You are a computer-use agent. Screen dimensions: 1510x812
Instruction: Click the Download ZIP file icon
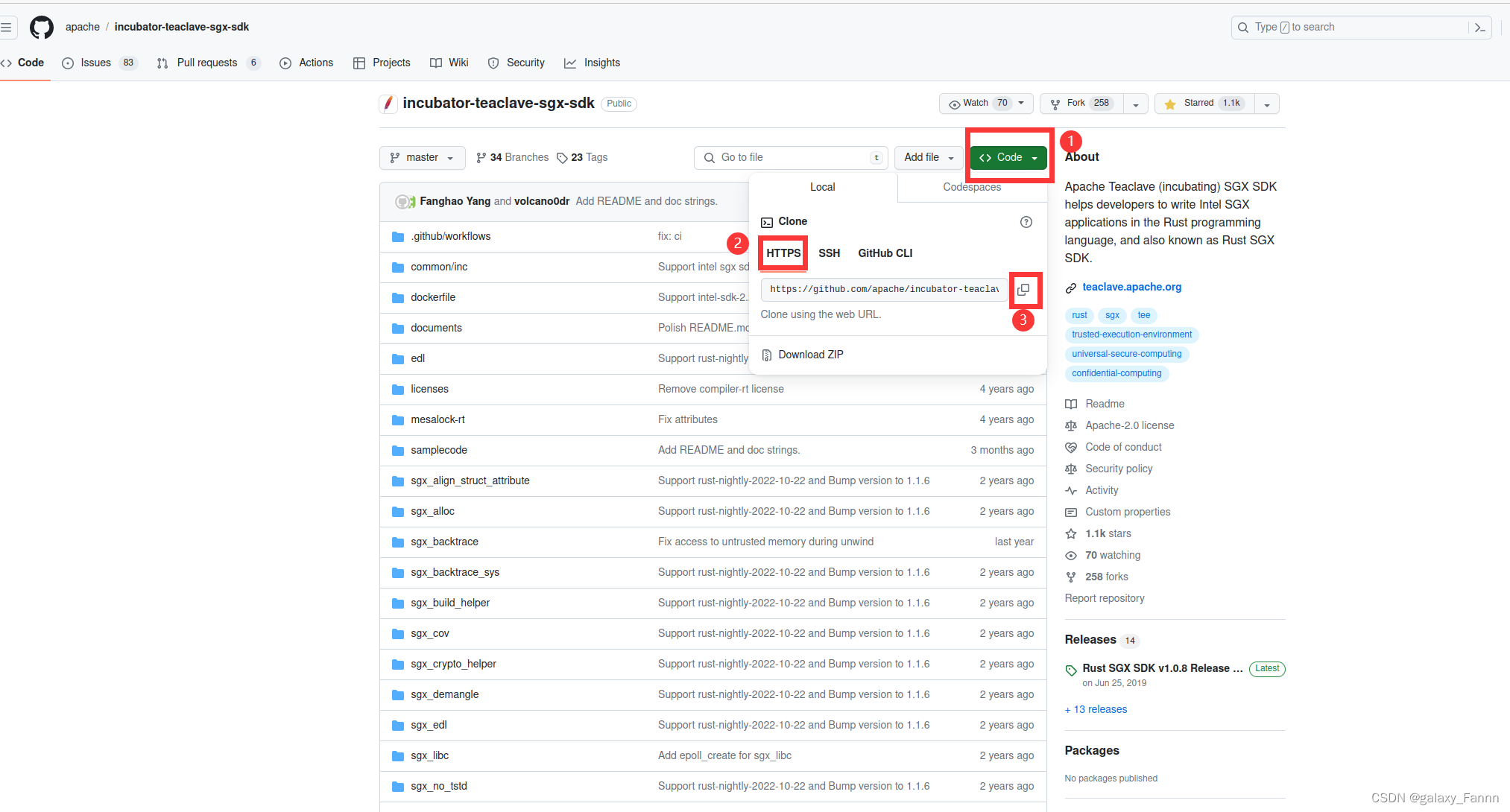766,355
